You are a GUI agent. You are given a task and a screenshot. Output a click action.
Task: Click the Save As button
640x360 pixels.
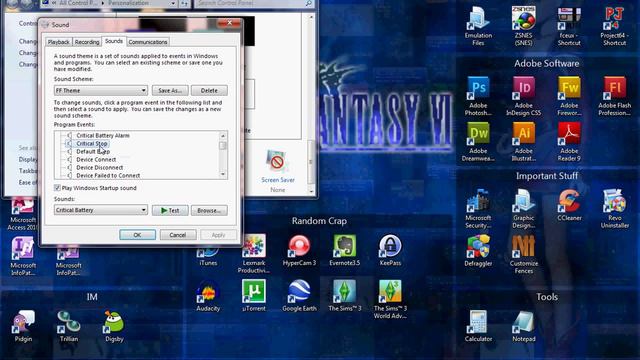pos(170,90)
